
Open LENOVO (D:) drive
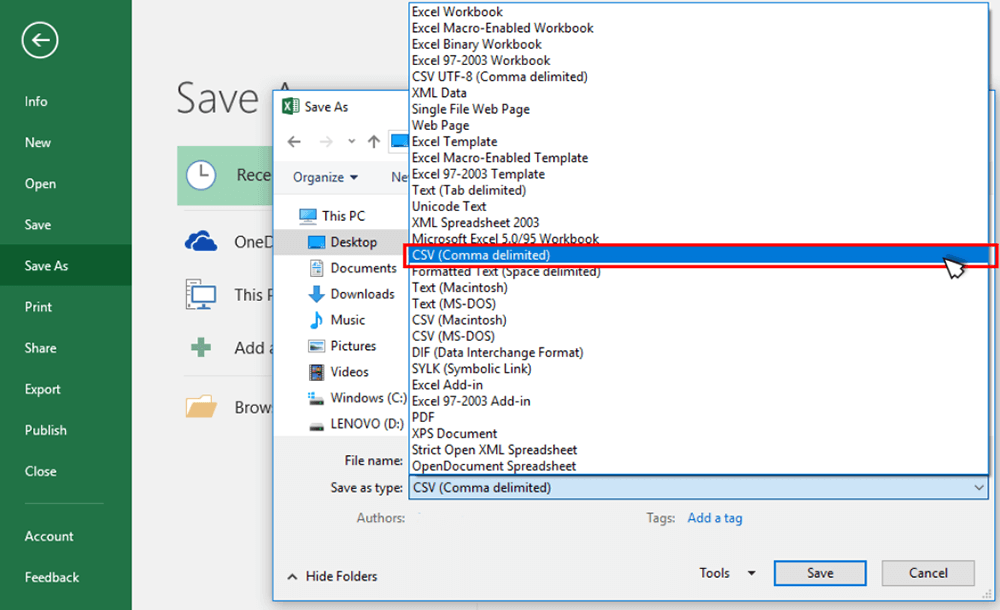pyautogui.click(x=368, y=424)
